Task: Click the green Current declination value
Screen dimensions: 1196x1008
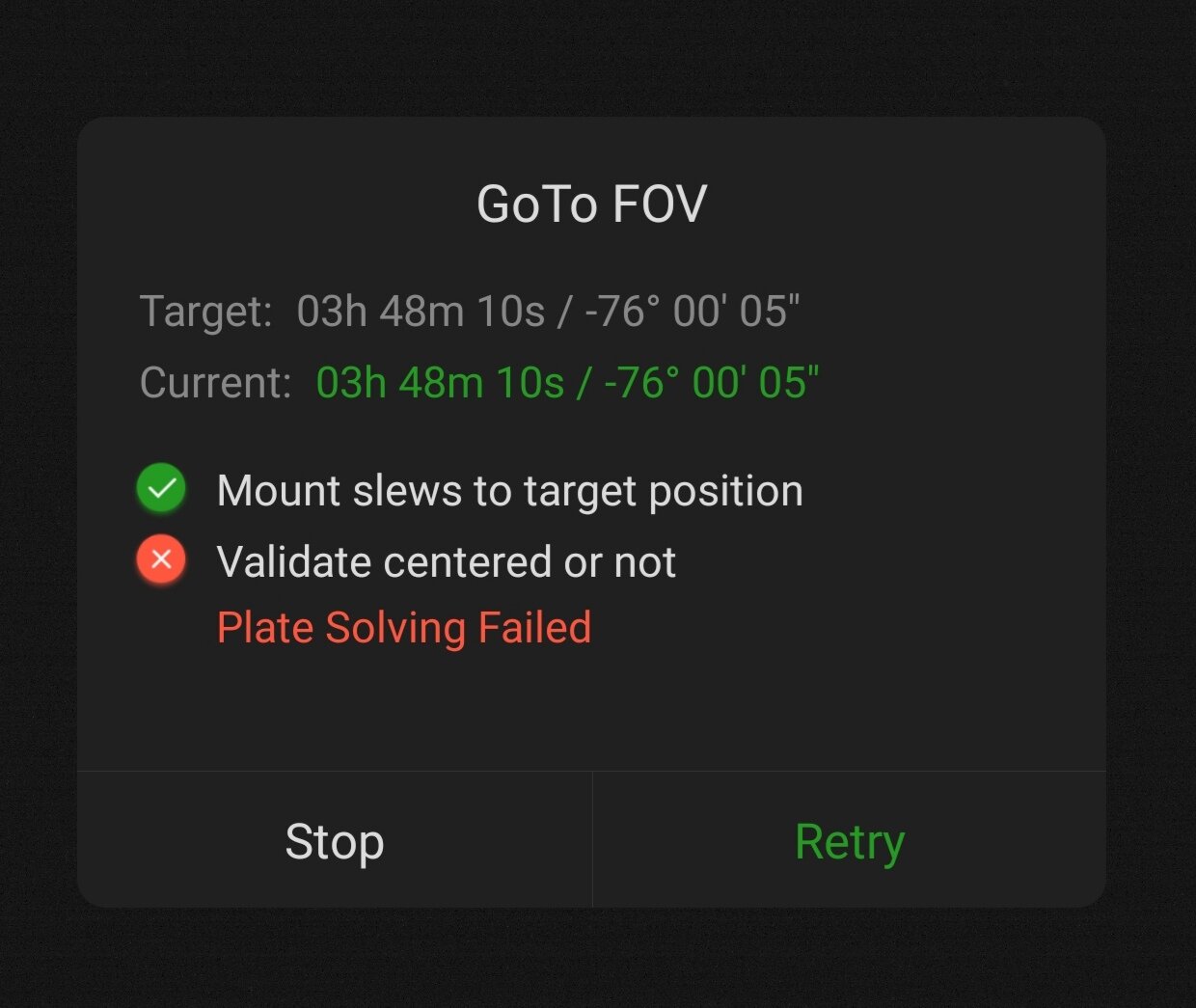Action: click(x=711, y=383)
